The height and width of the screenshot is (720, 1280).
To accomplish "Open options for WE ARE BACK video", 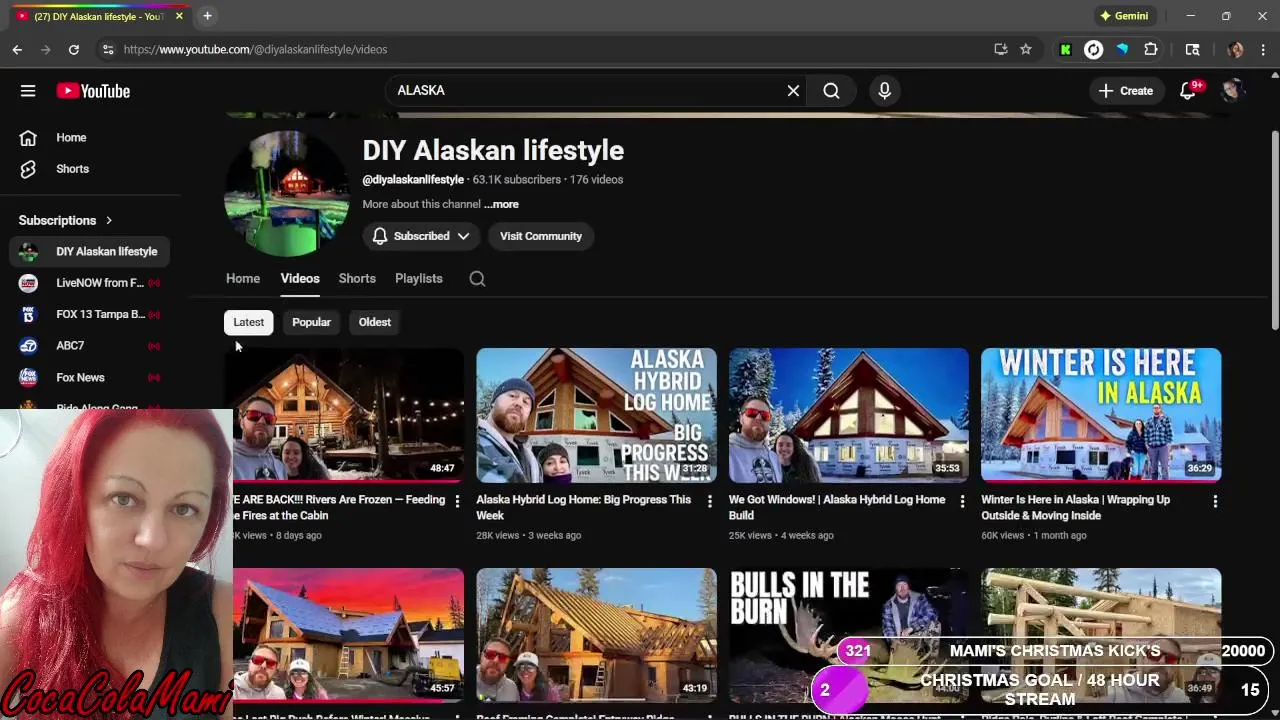I will click(457, 501).
